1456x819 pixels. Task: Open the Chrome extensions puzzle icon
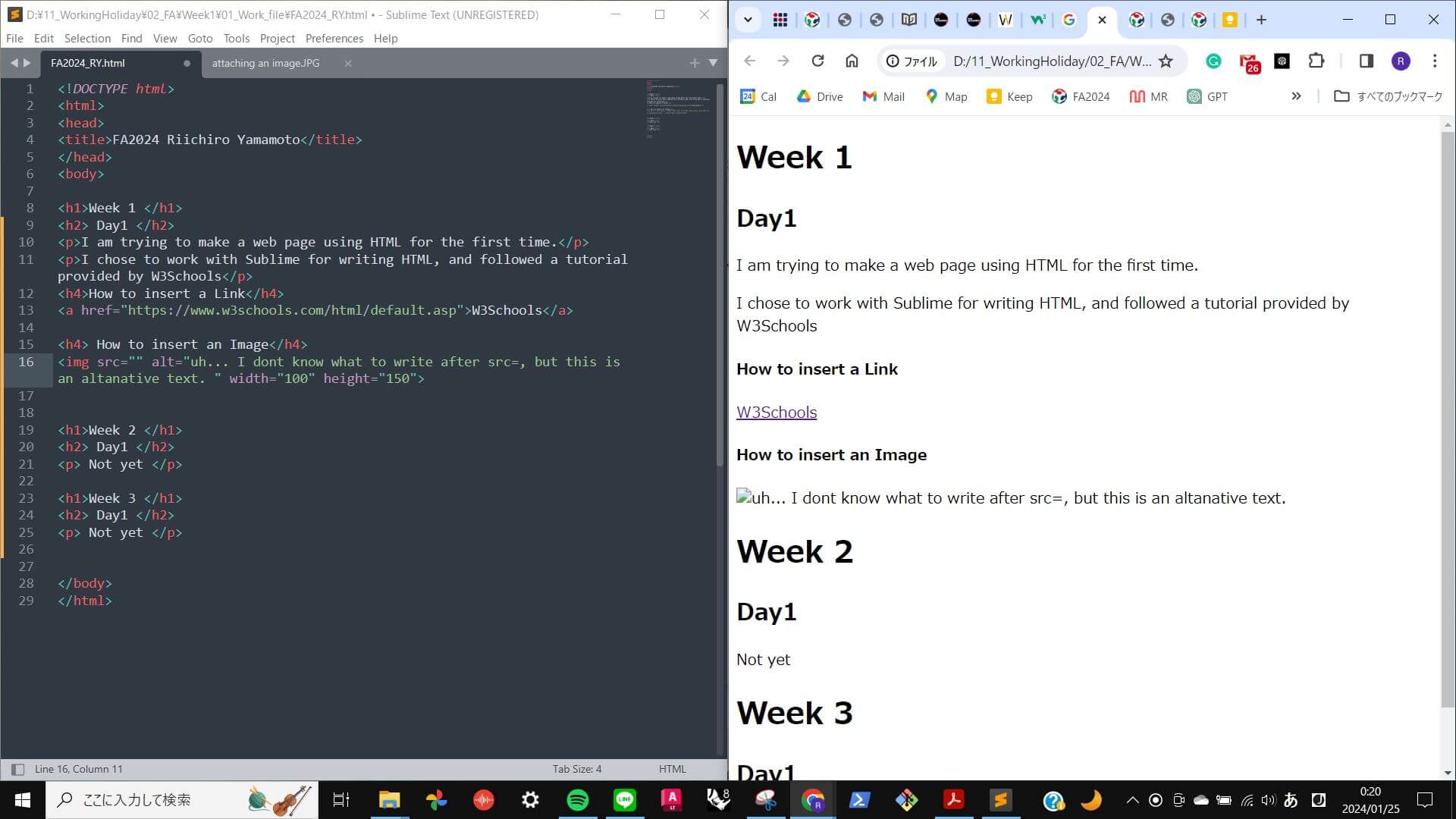click(x=1316, y=61)
